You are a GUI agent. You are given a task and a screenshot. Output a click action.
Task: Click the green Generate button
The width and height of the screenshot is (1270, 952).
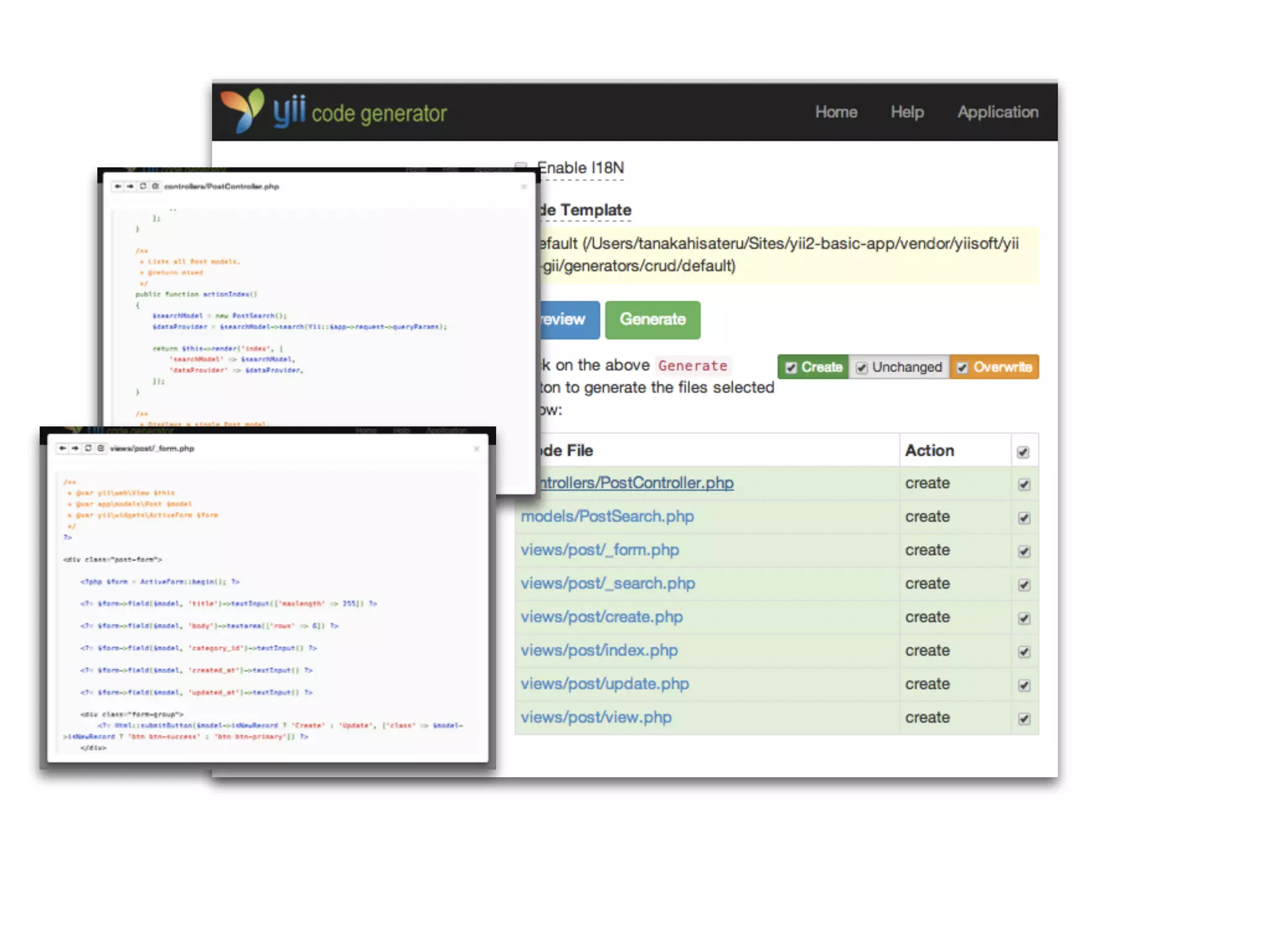(652, 320)
